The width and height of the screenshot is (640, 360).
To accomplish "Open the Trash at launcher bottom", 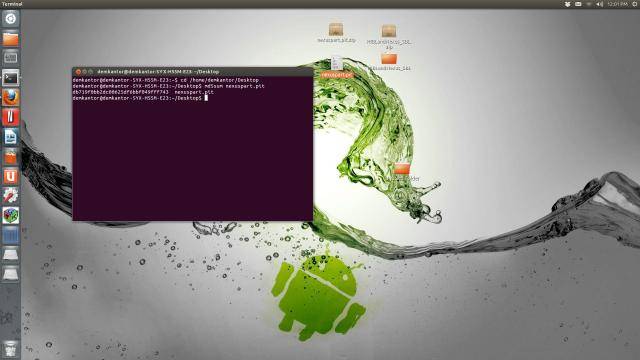I will 10,349.
